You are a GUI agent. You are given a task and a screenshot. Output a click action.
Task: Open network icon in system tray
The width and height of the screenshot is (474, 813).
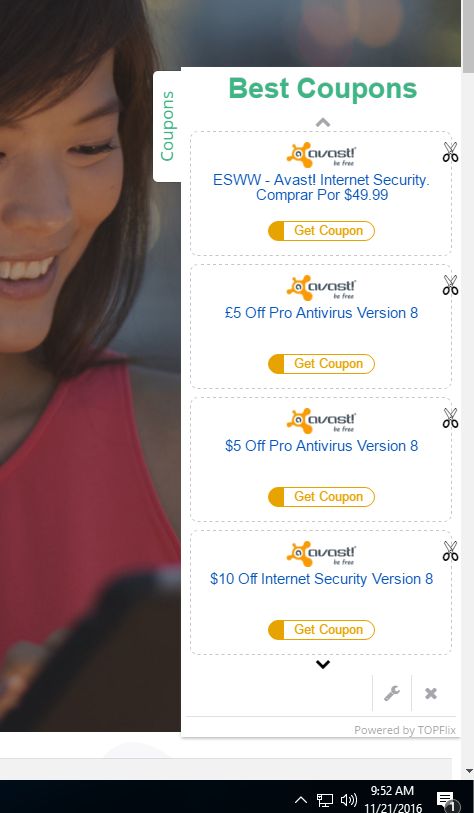tap(325, 800)
